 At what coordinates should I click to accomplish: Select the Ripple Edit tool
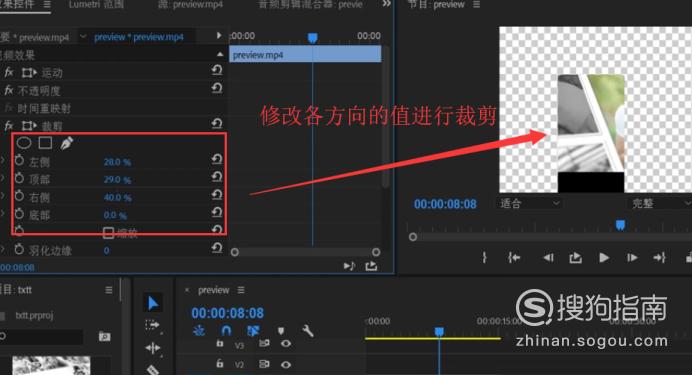153,348
